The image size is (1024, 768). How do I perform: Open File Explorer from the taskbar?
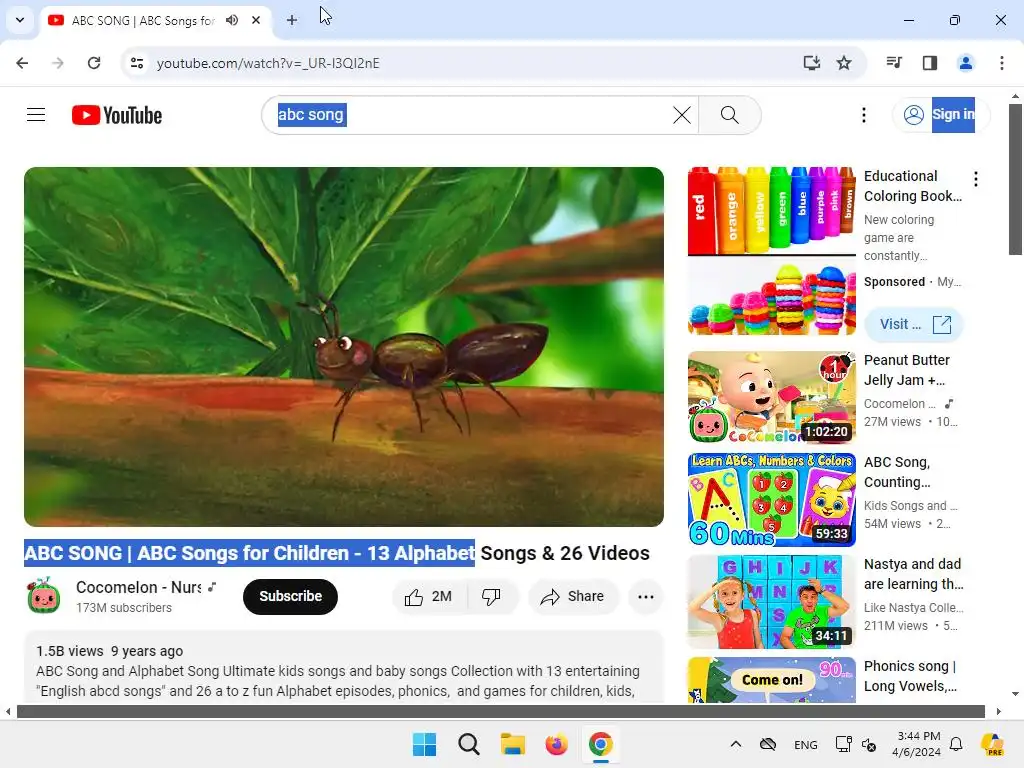click(513, 744)
